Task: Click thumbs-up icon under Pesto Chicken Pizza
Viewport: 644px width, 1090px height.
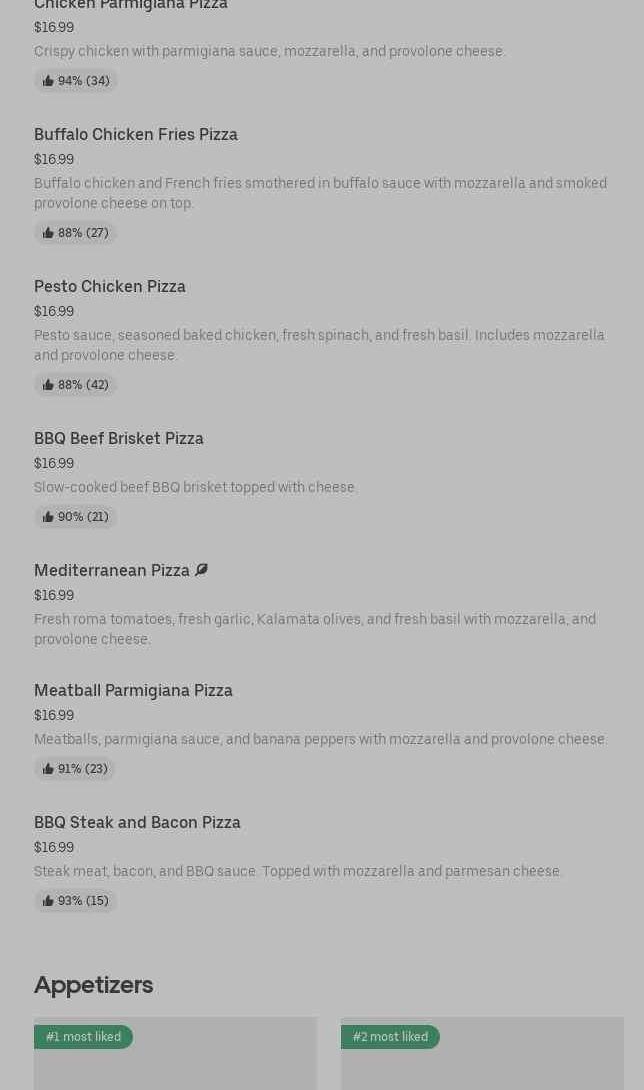Action: [x=48, y=385]
